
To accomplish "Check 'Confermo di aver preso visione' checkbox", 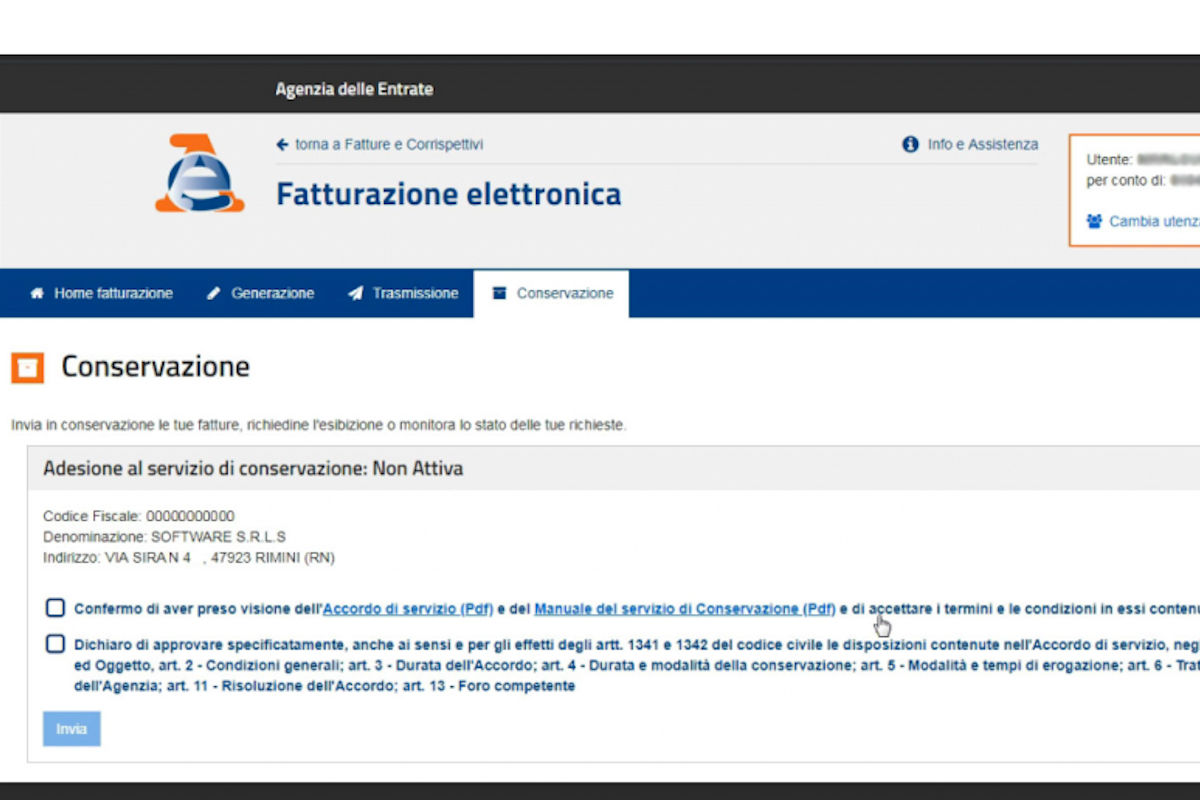I will 55,608.
